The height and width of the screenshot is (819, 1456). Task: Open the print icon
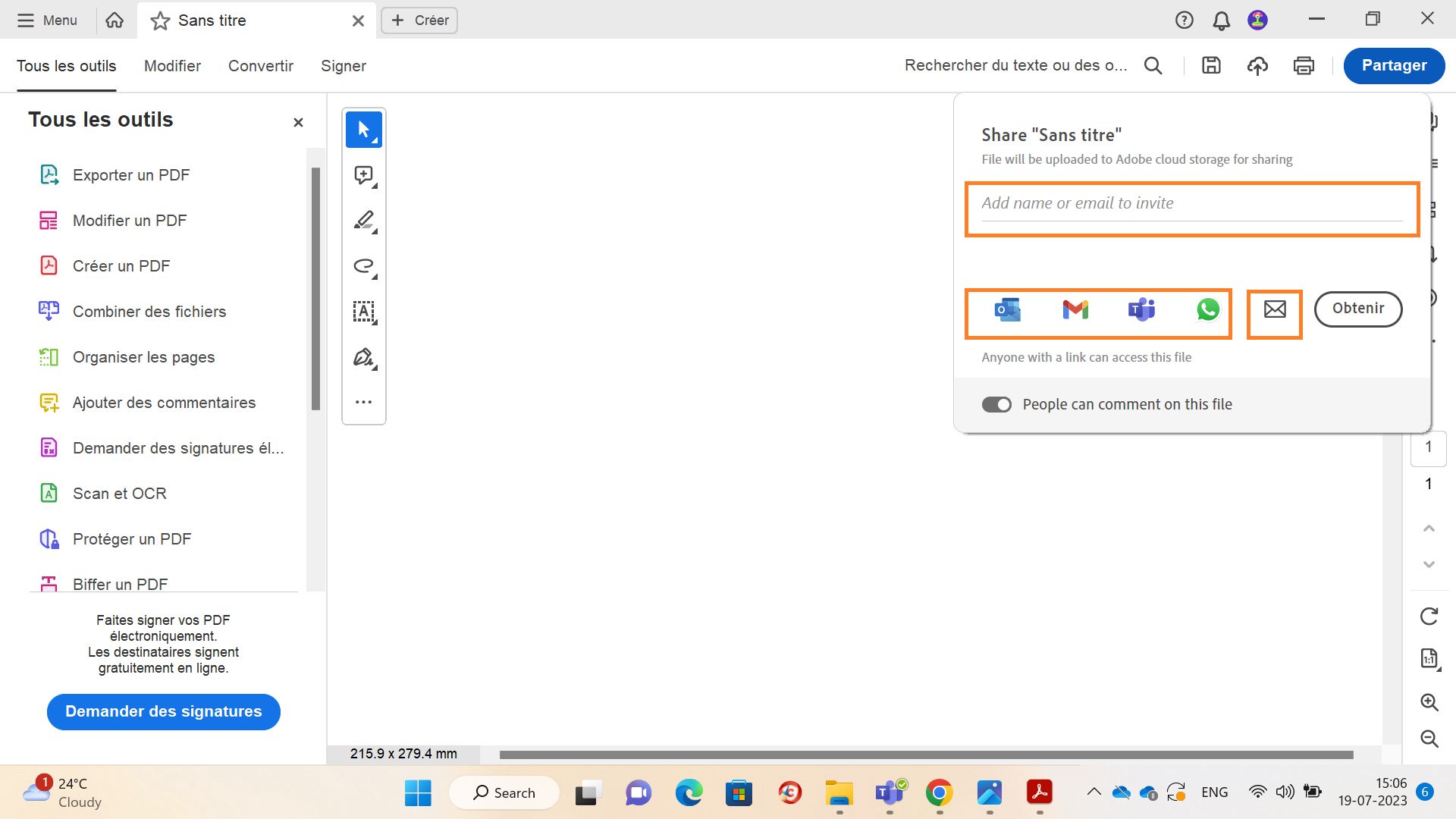(x=1304, y=66)
